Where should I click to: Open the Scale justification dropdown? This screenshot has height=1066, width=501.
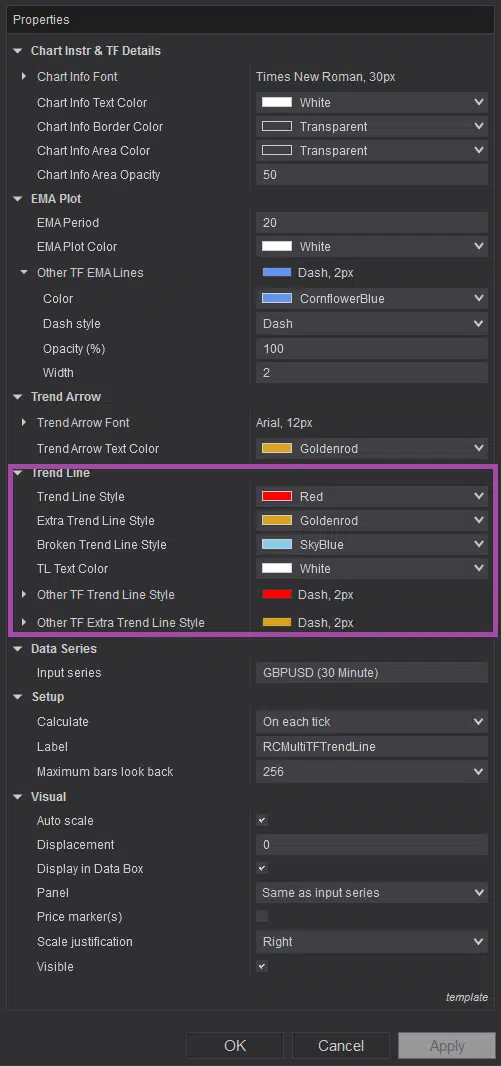coord(372,942)
